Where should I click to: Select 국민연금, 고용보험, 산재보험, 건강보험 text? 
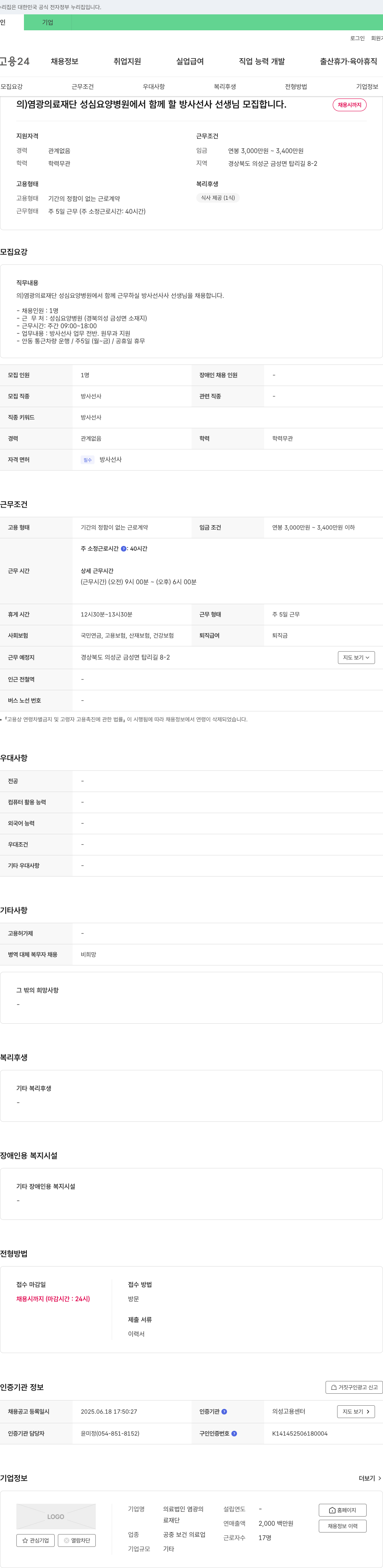click(x=127, y=636)
